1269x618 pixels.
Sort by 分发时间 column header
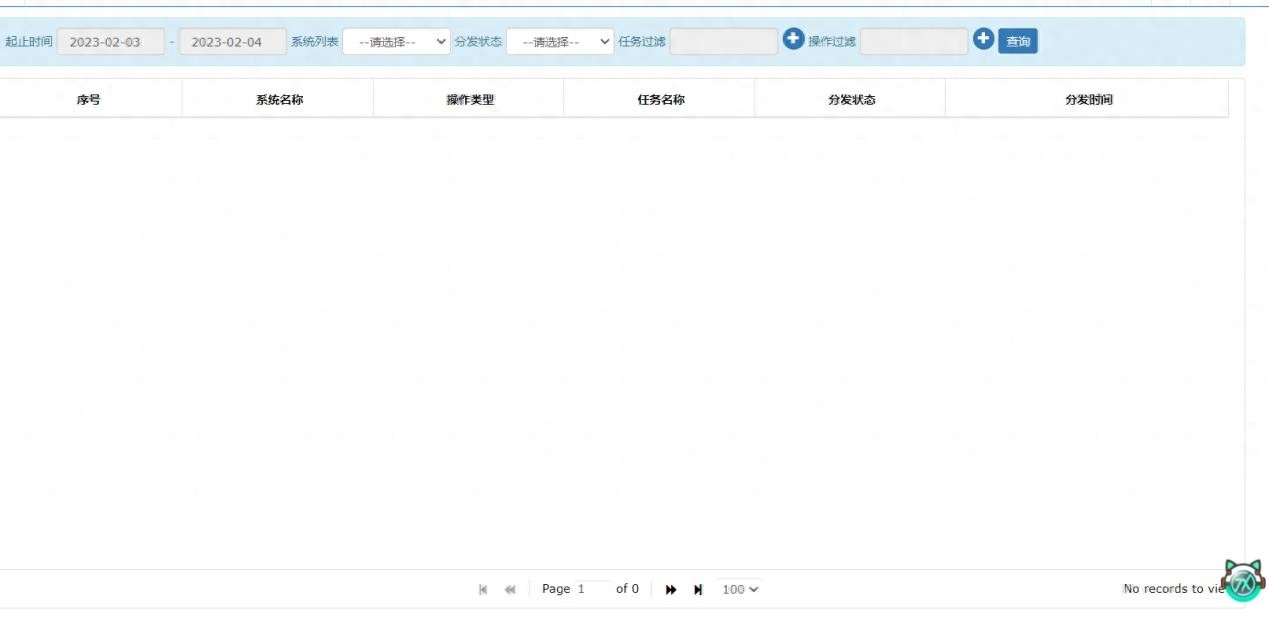point(1089,100)
